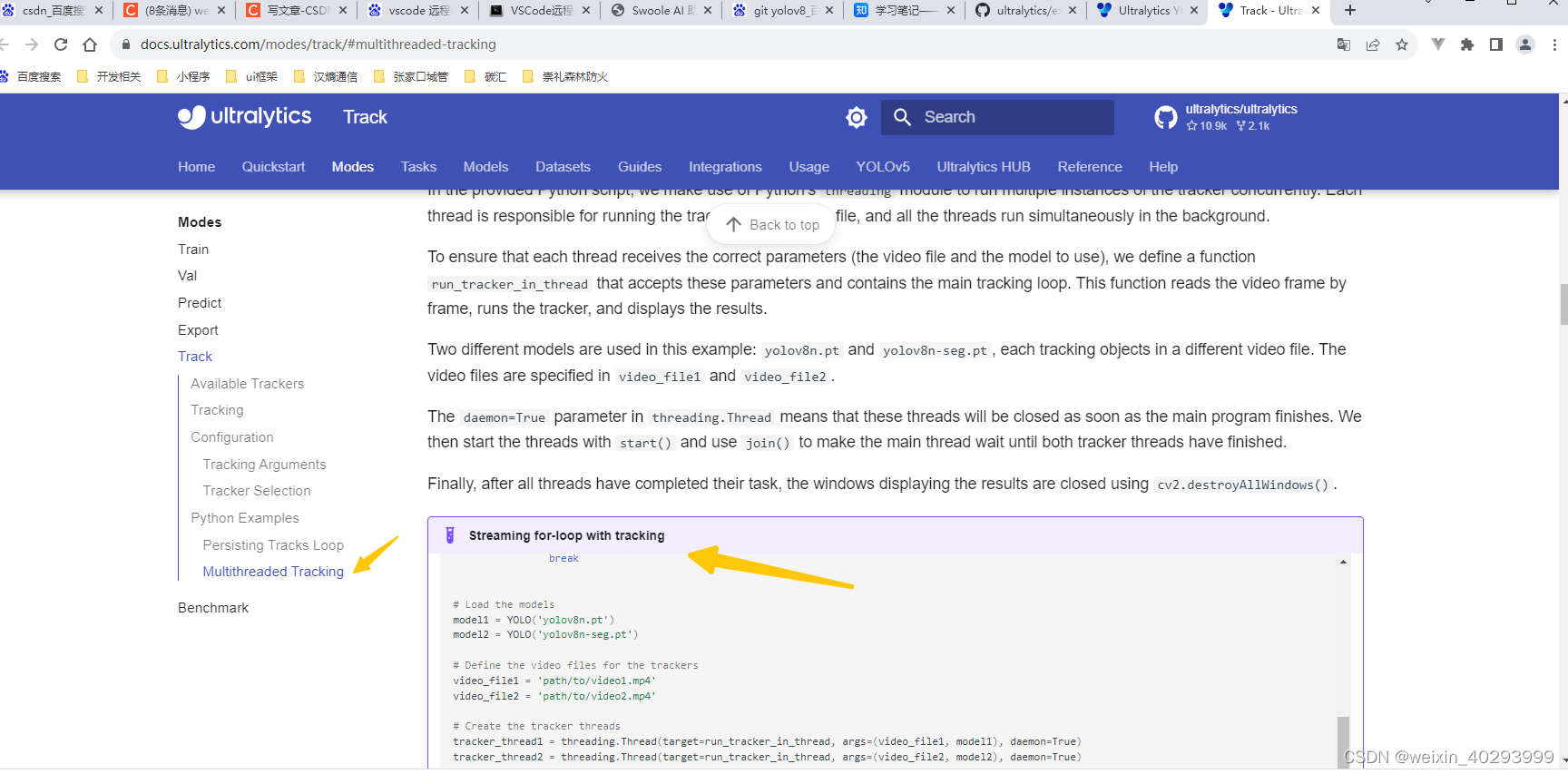Click the translate page icon in address bar
Screen dimensions: 1568x774
(x=1344, y=44)
